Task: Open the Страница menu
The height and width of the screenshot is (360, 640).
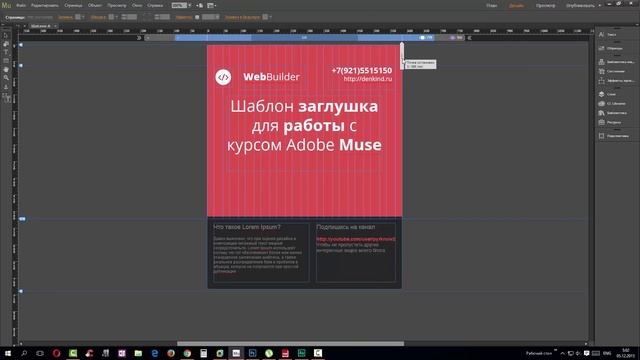Action: click(x=73, y=6)
